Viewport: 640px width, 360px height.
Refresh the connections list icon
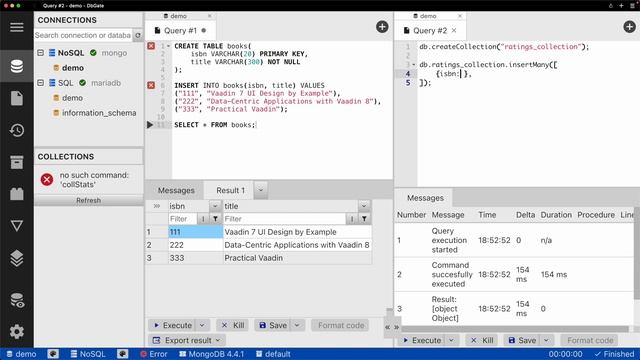pyautogui.click(x=138, y=36)
